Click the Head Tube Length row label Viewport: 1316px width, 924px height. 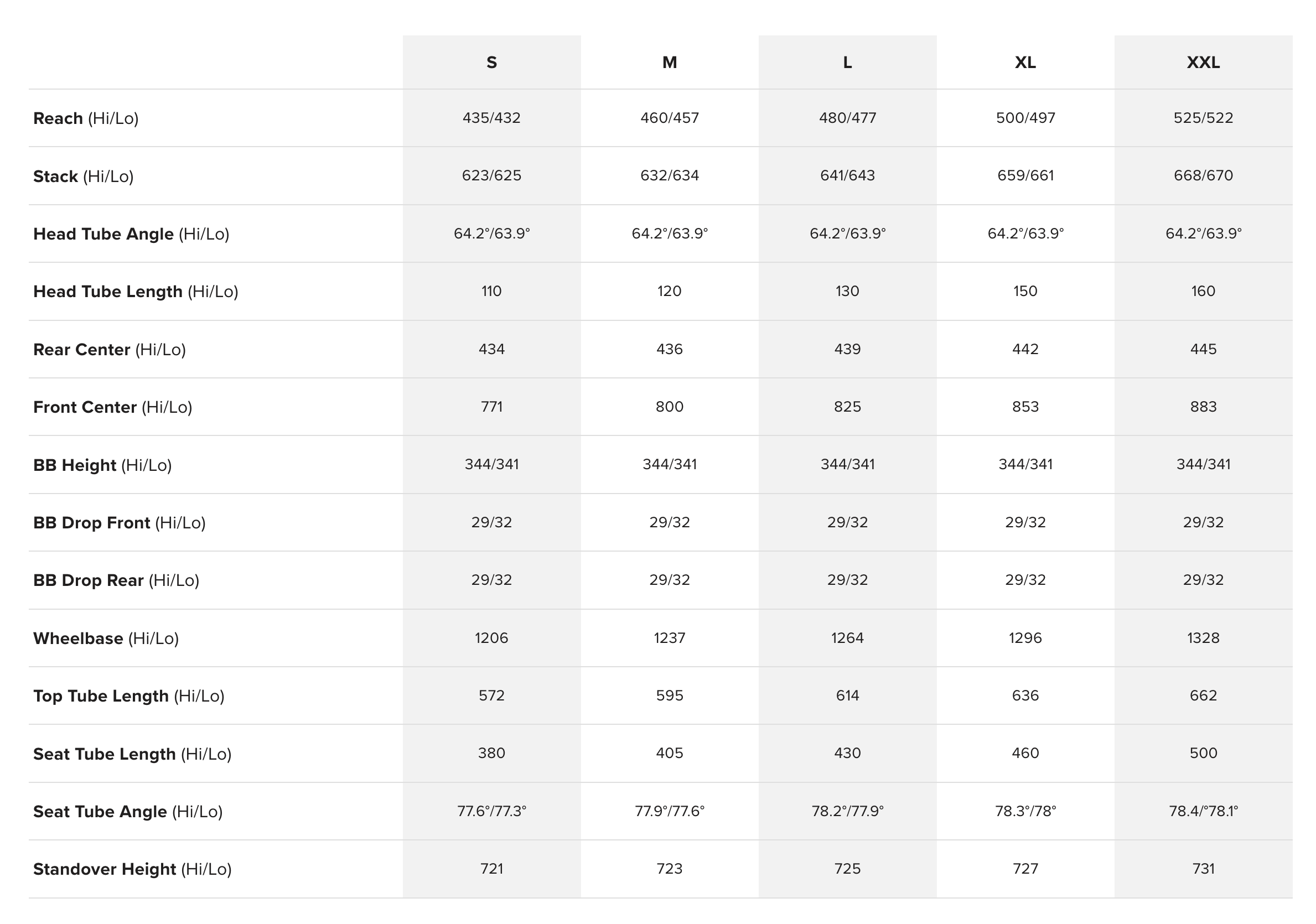(x=135, y=291)
